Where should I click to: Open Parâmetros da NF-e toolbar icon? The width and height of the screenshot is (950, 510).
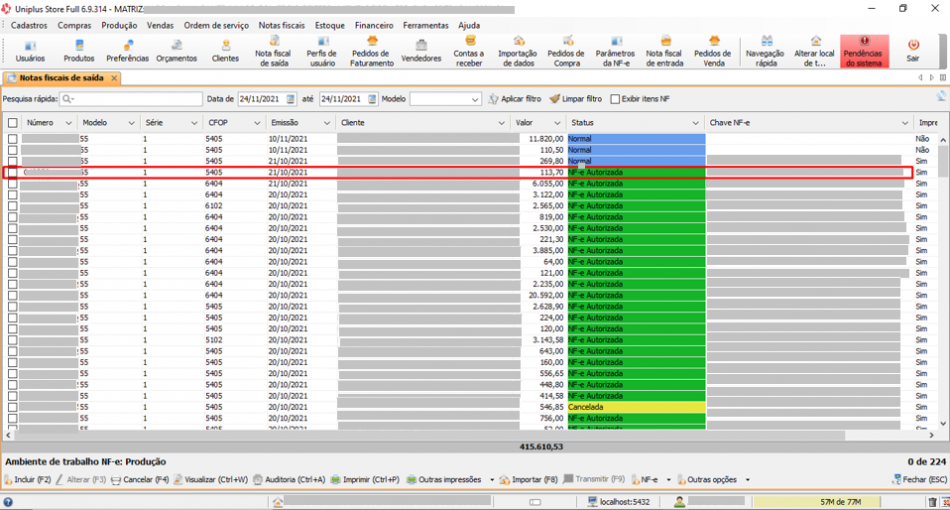(x=615, y=51)
